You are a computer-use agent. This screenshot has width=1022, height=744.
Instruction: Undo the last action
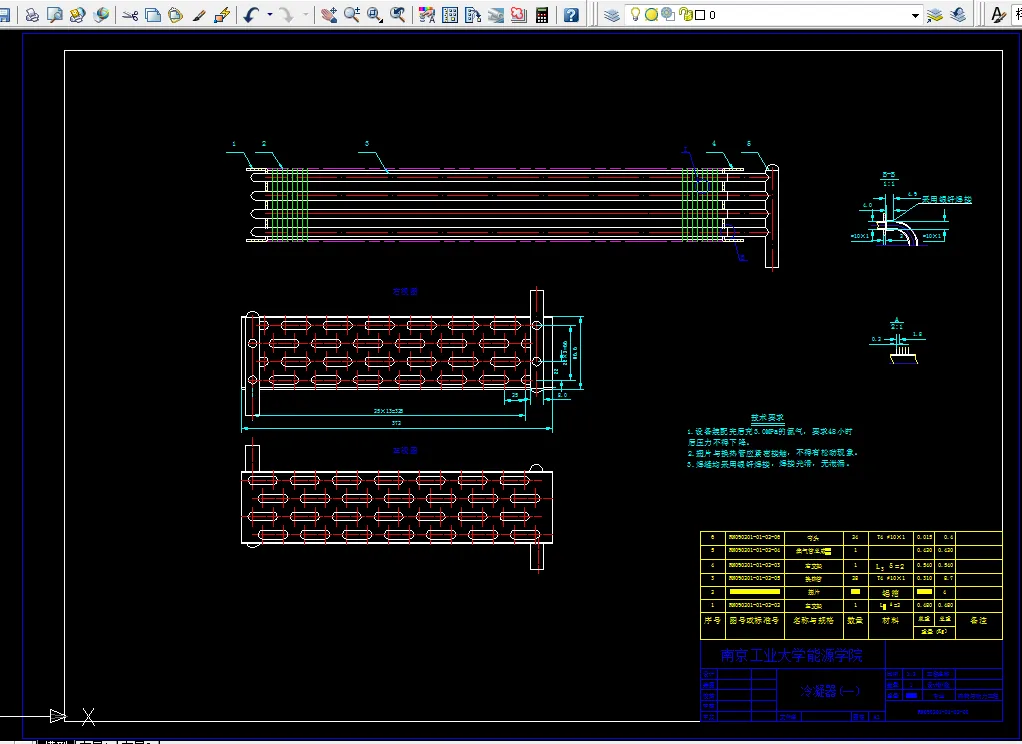(251, 14)
